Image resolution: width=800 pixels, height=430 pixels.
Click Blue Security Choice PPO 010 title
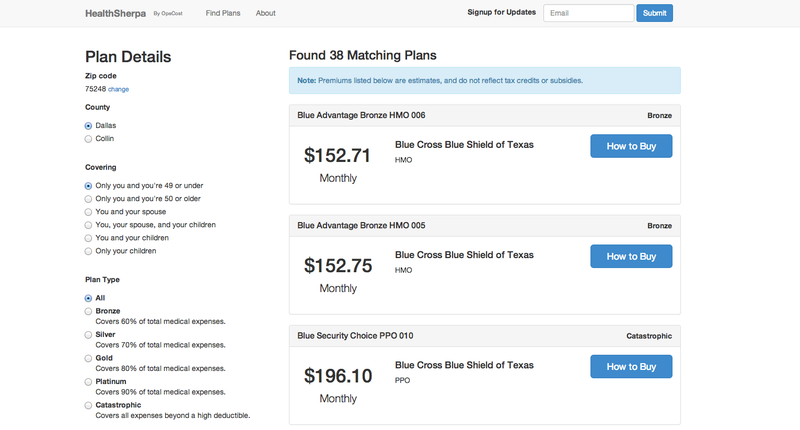click(355, 336)
